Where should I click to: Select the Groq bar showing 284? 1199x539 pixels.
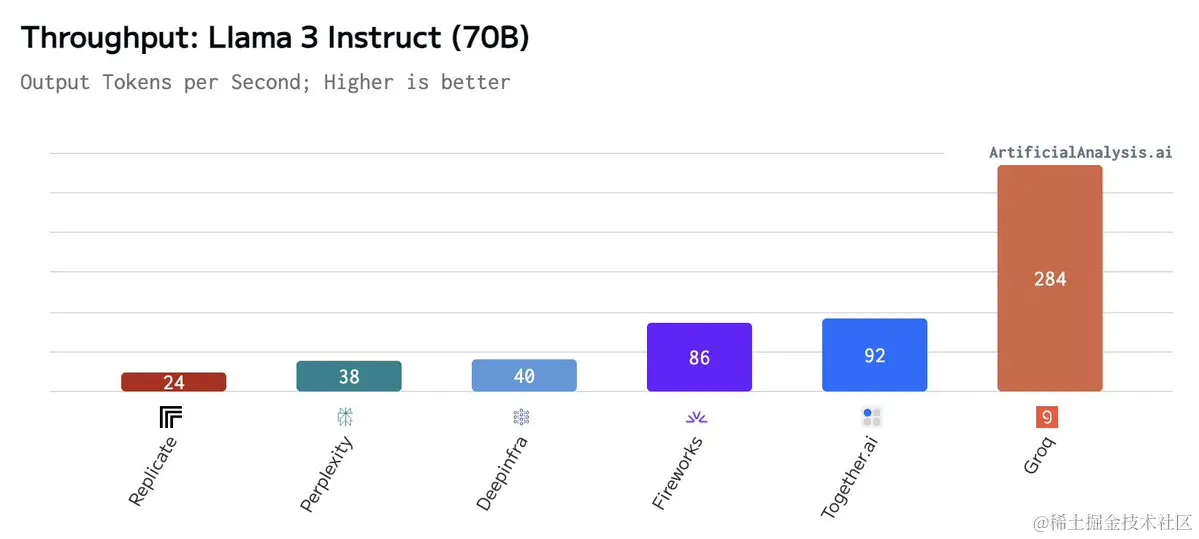[1050, 278]
